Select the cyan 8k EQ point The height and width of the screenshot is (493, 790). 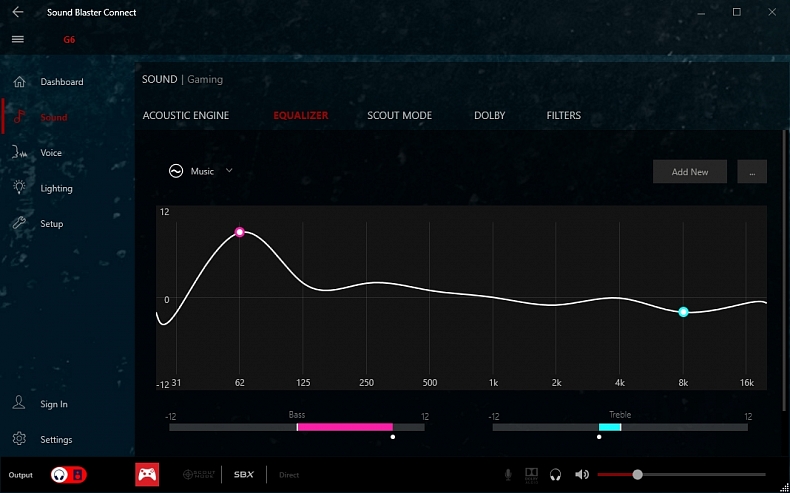tap(683, 312)
